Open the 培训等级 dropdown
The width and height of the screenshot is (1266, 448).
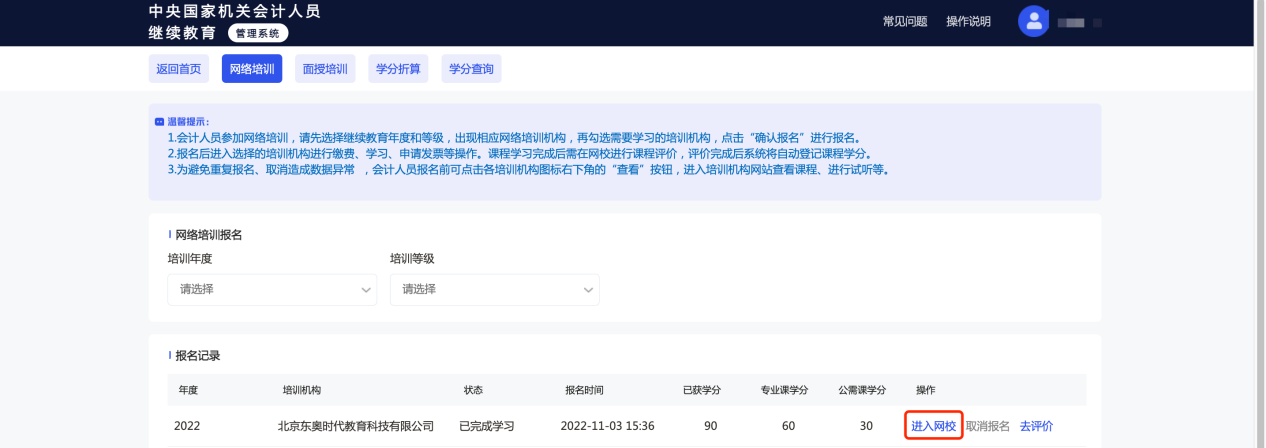(x=494, y=289)
